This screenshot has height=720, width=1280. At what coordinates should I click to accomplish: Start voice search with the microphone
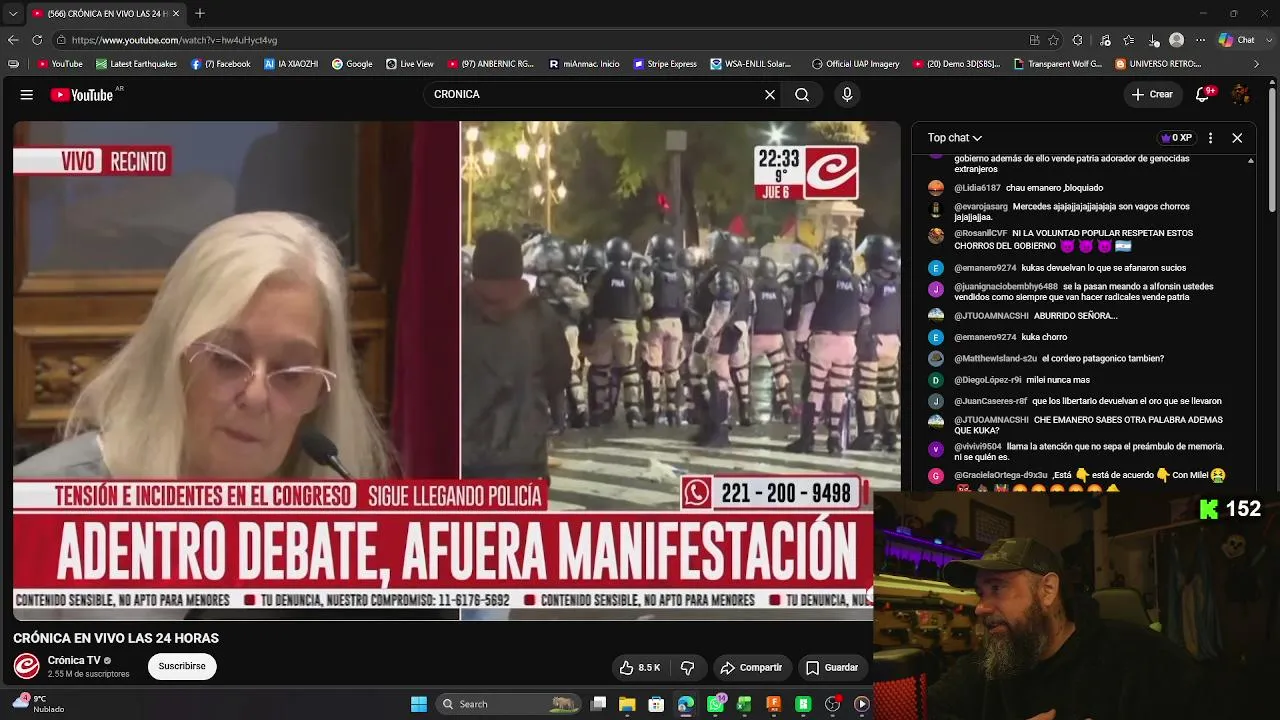(847, 94)
